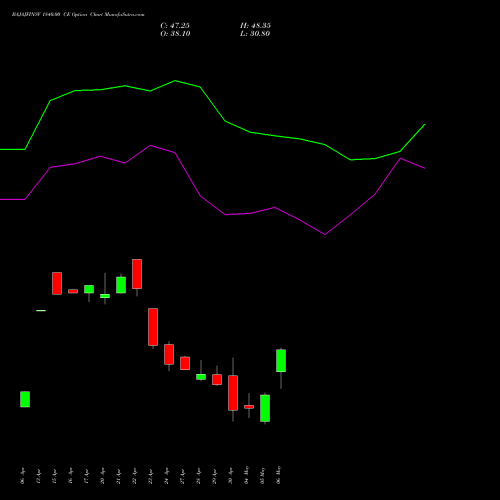
Task: Click the 27 Apr date label
Action: click(x=183, y=476)
